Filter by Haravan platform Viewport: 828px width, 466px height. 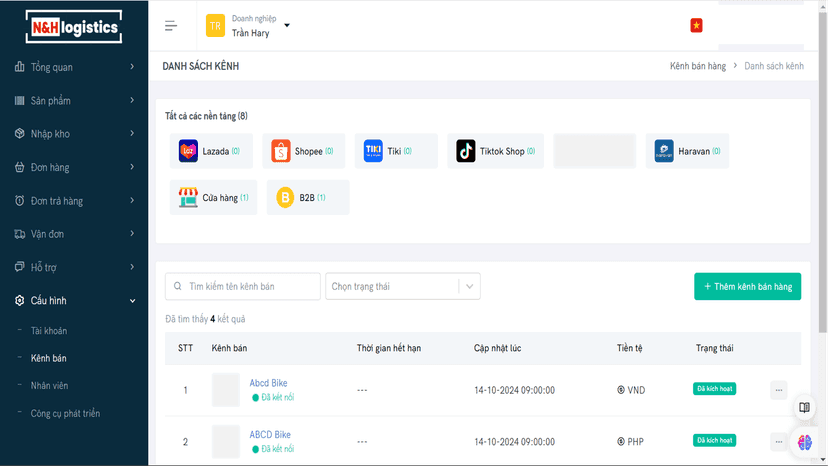687,151
